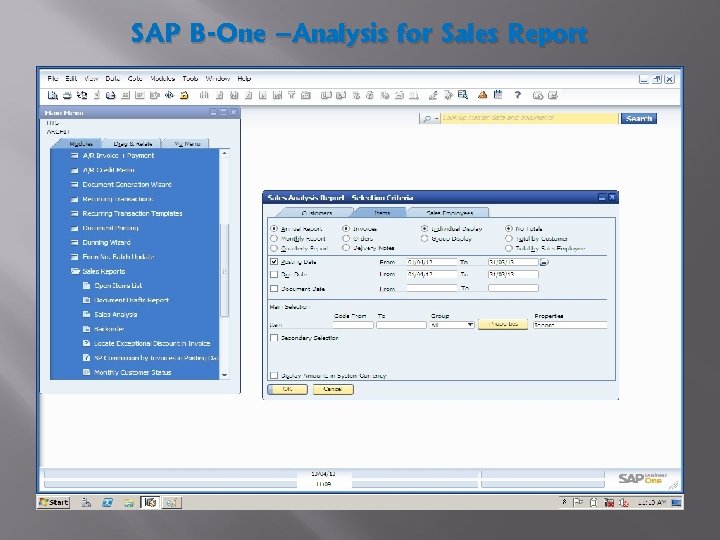Click the OK button
Image resolution: width=720 pixels, height=540 pixels.
click(x=287, y=389)
